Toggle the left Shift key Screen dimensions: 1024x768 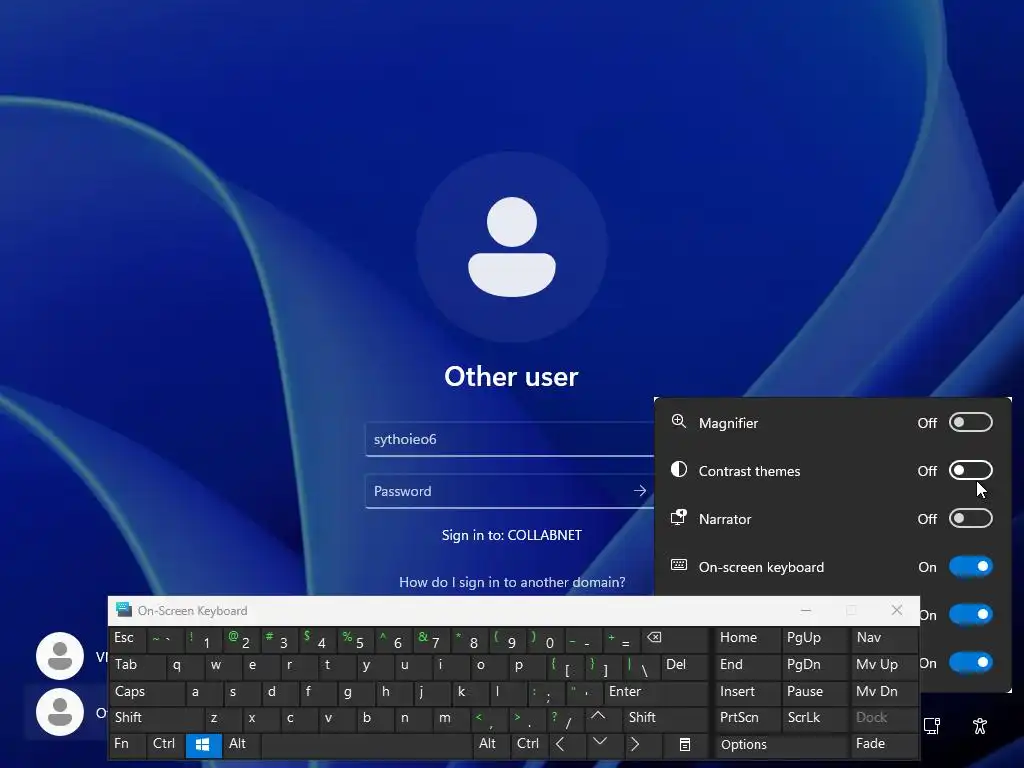pos(157,719)
